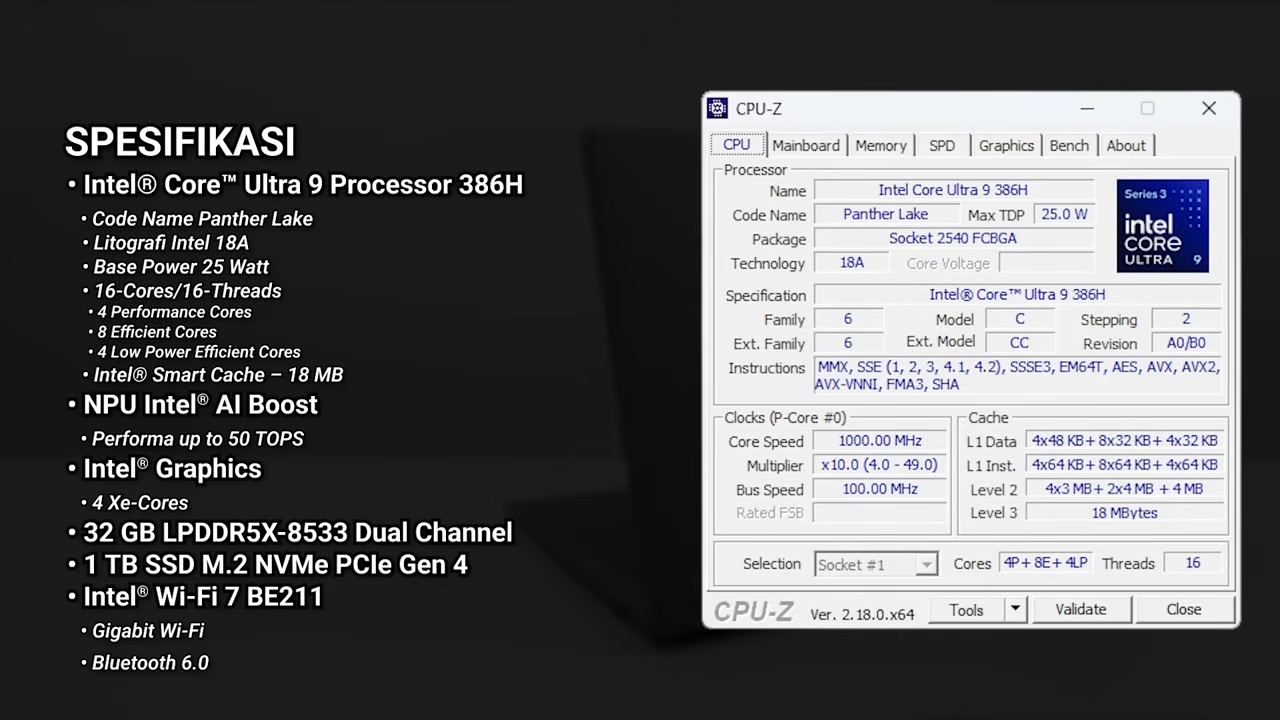Image resolution: width=1280 pixels, height=720 pixels.
Task: Click the Multiplier value 'x10.0 (4.0 - 49.0)'
Action: (880, 465)
